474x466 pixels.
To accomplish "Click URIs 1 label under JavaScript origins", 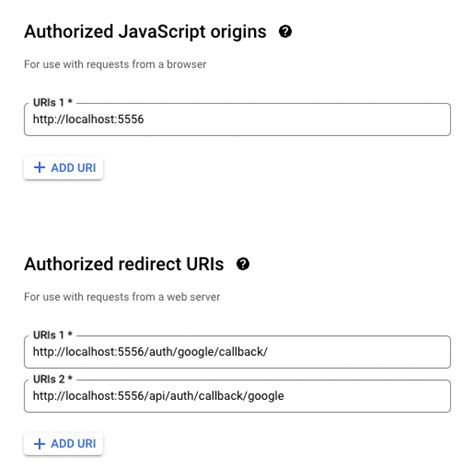I will point(53,102).
